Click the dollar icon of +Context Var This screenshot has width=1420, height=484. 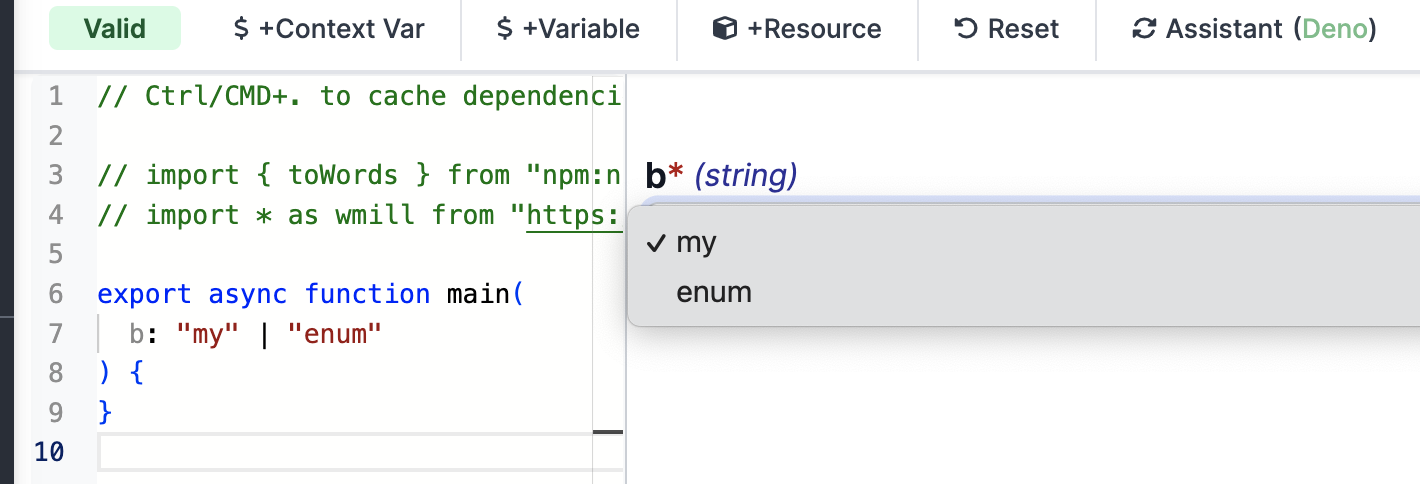(x=241, y=29)
